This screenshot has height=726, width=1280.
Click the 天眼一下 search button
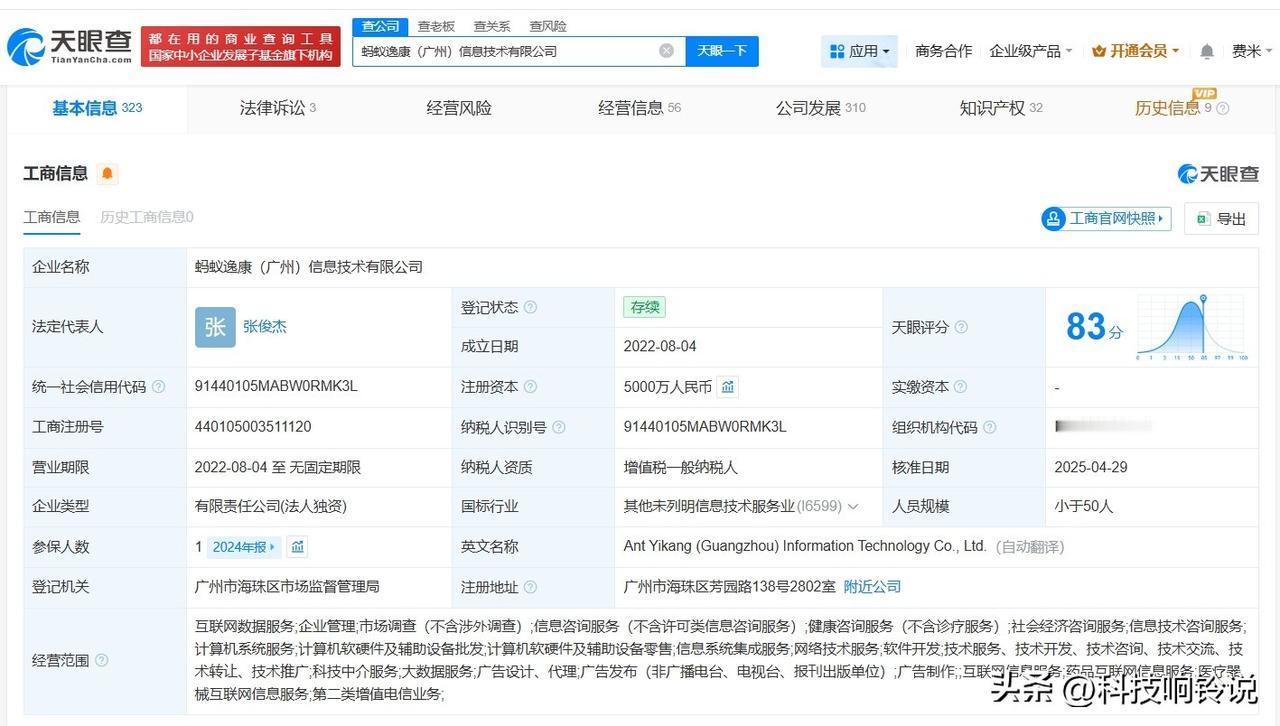tap(722, 51)
